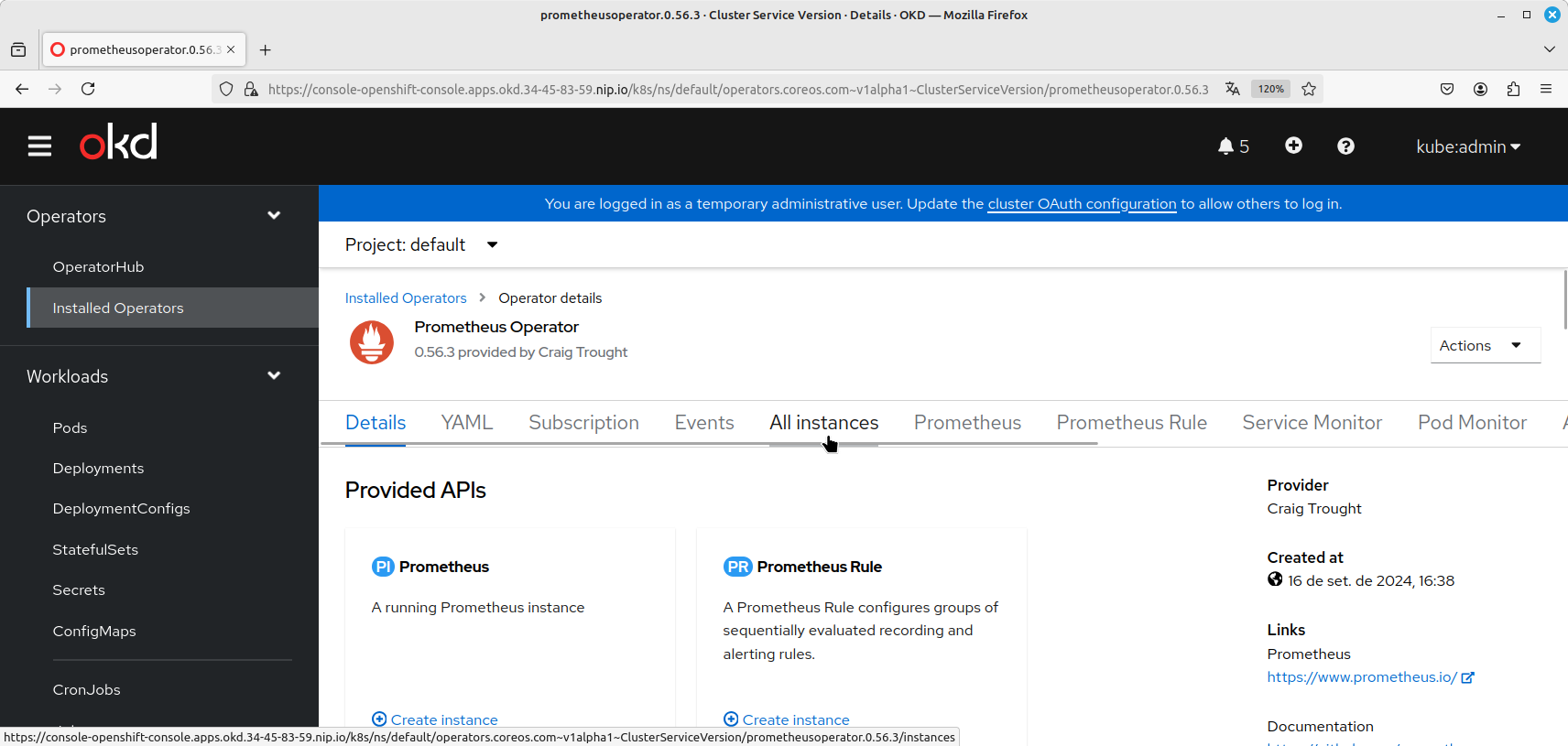Click the page vertical scrollbar
1568x746 pixels.
(1564, 299)
